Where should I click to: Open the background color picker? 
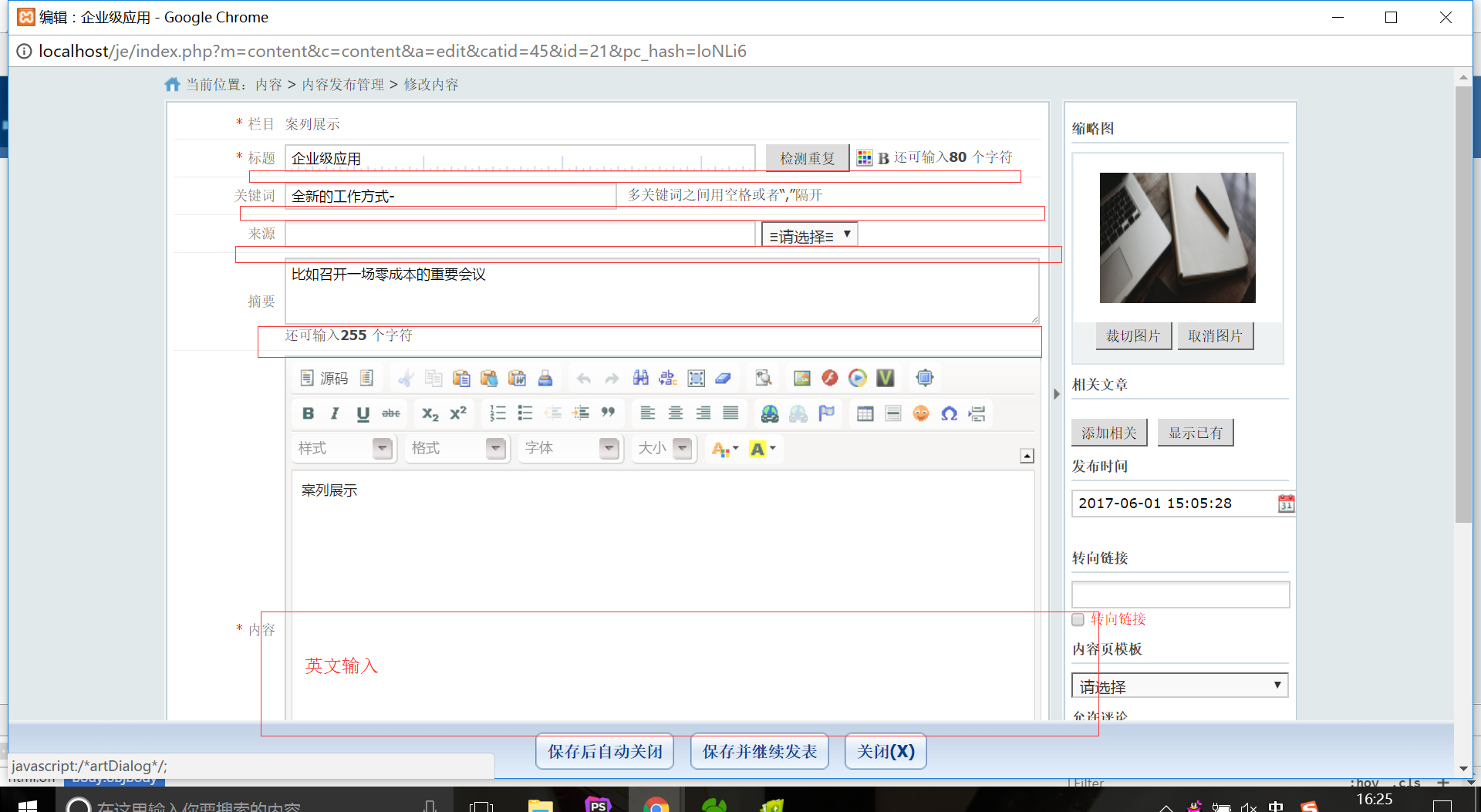pos(763,449)
